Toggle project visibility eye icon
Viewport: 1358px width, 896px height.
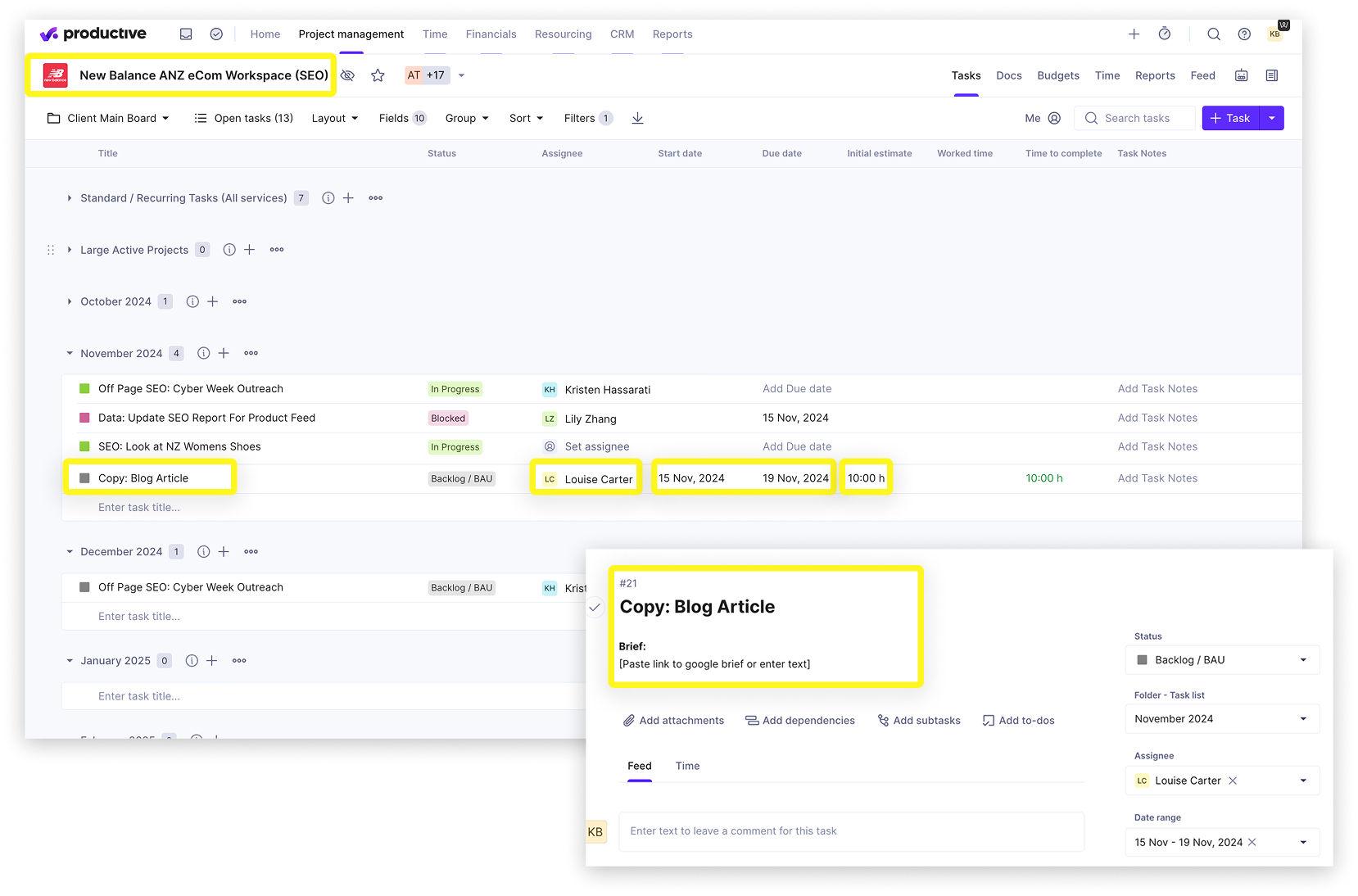[x=347, y=75]
